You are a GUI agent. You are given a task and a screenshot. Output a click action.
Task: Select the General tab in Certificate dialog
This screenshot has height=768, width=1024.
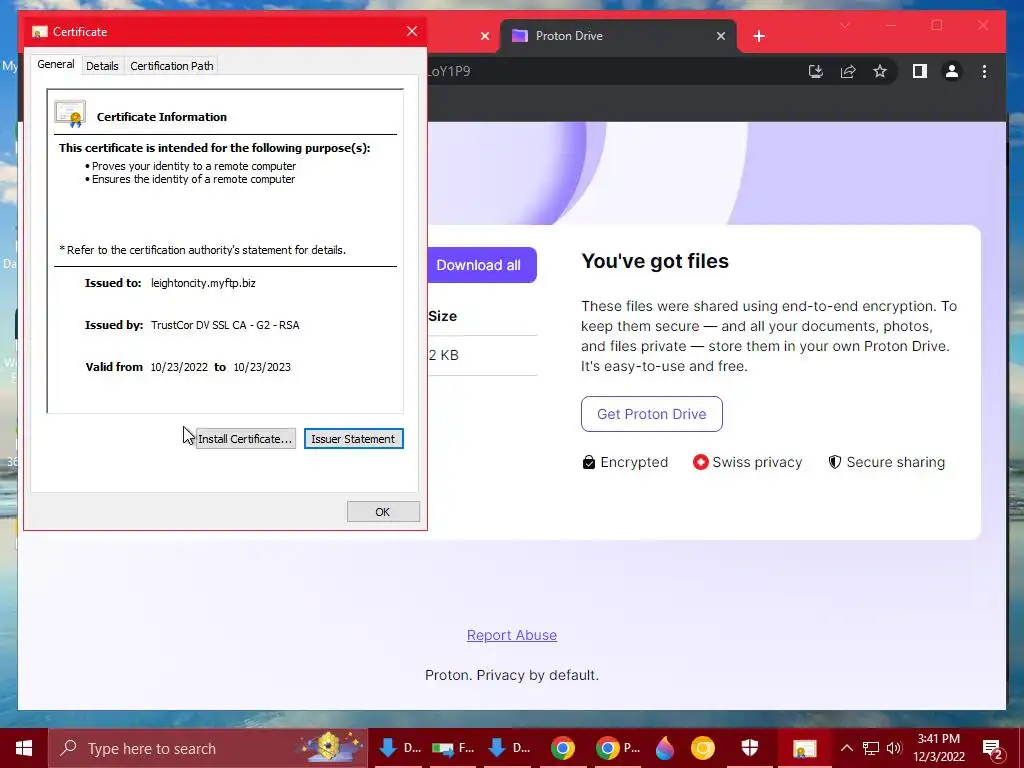click(56, 64)
